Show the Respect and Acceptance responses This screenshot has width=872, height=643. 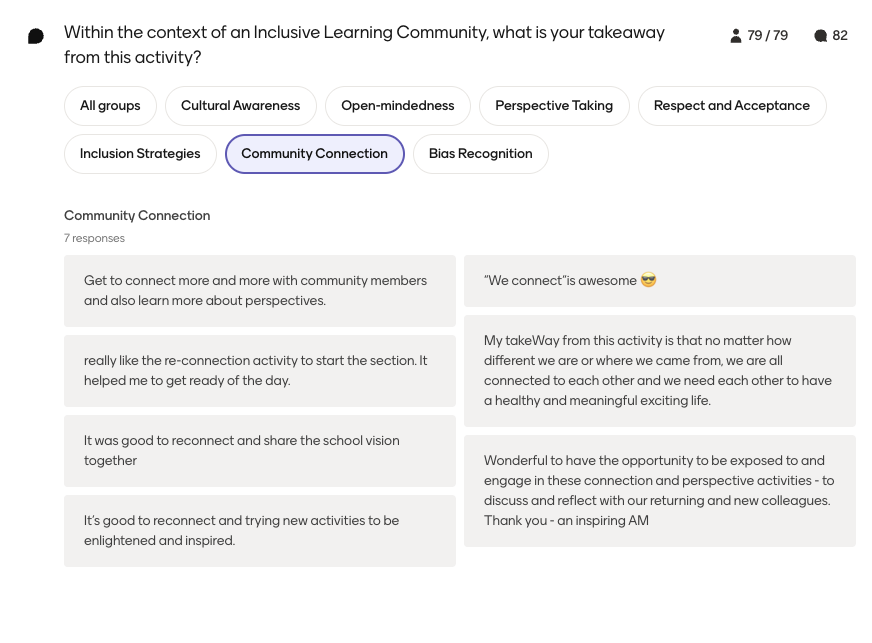coord(732,106)
